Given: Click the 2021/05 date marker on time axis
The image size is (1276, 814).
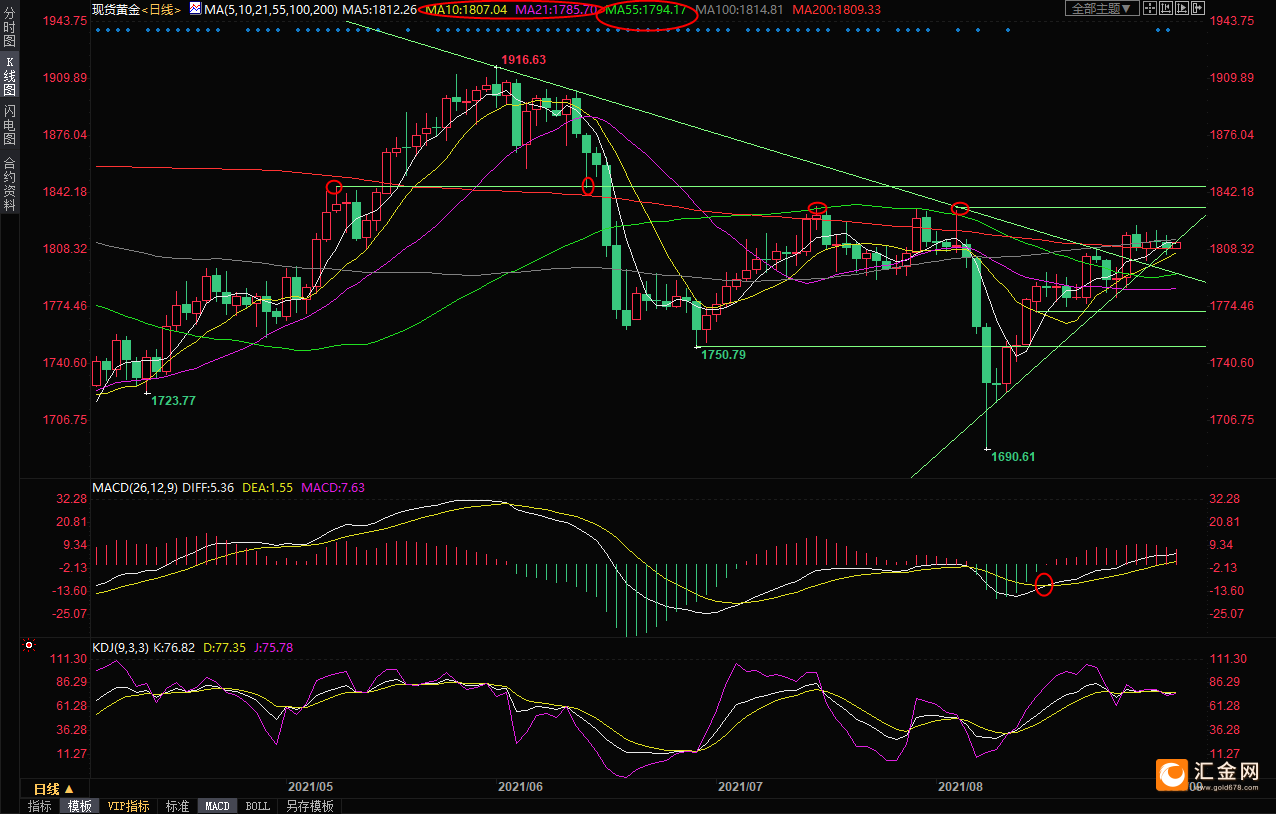Looking at the screenshot, I should coord(309,787).
